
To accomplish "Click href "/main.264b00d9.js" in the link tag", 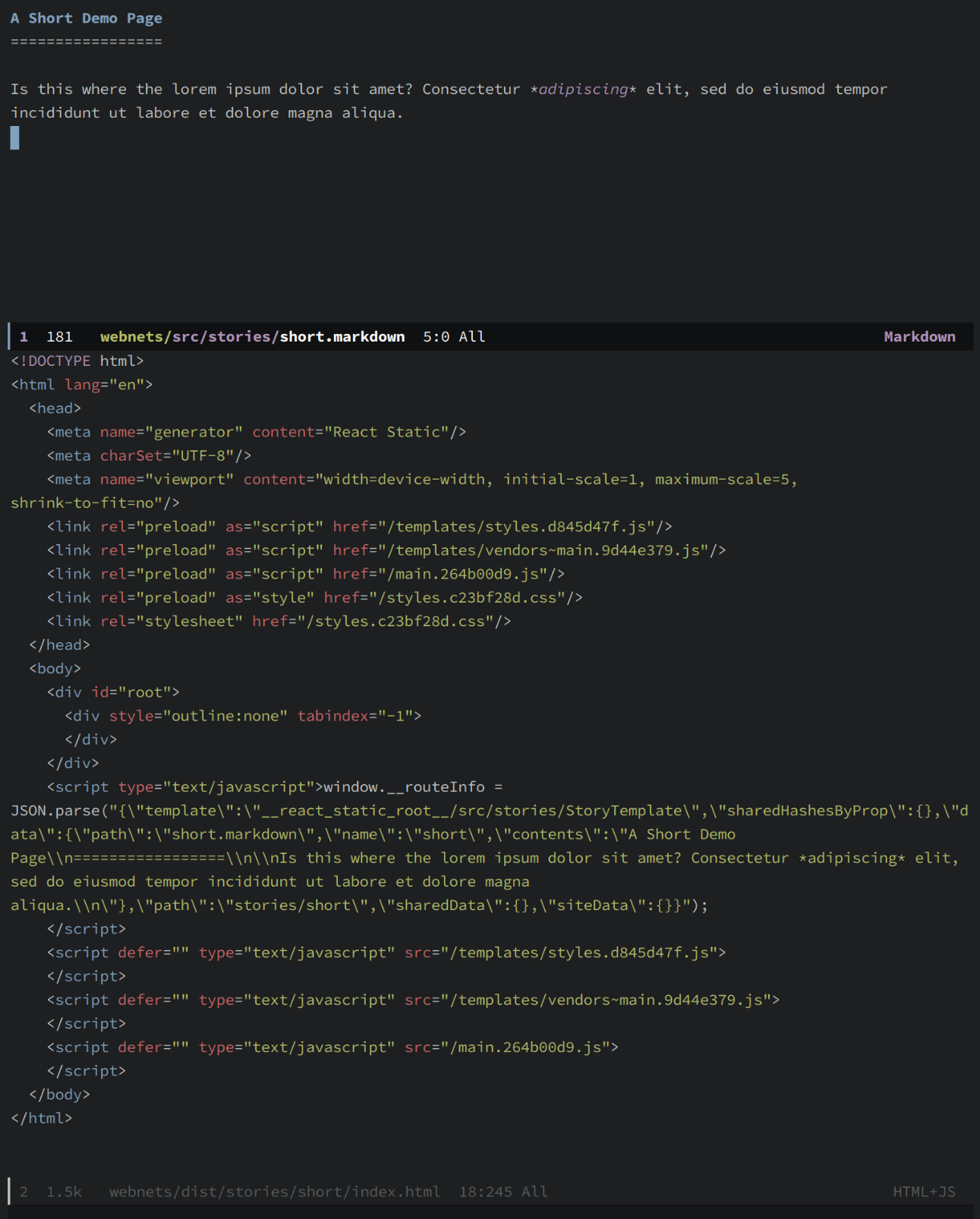I will pyautogui.click(x=440, y=574).
